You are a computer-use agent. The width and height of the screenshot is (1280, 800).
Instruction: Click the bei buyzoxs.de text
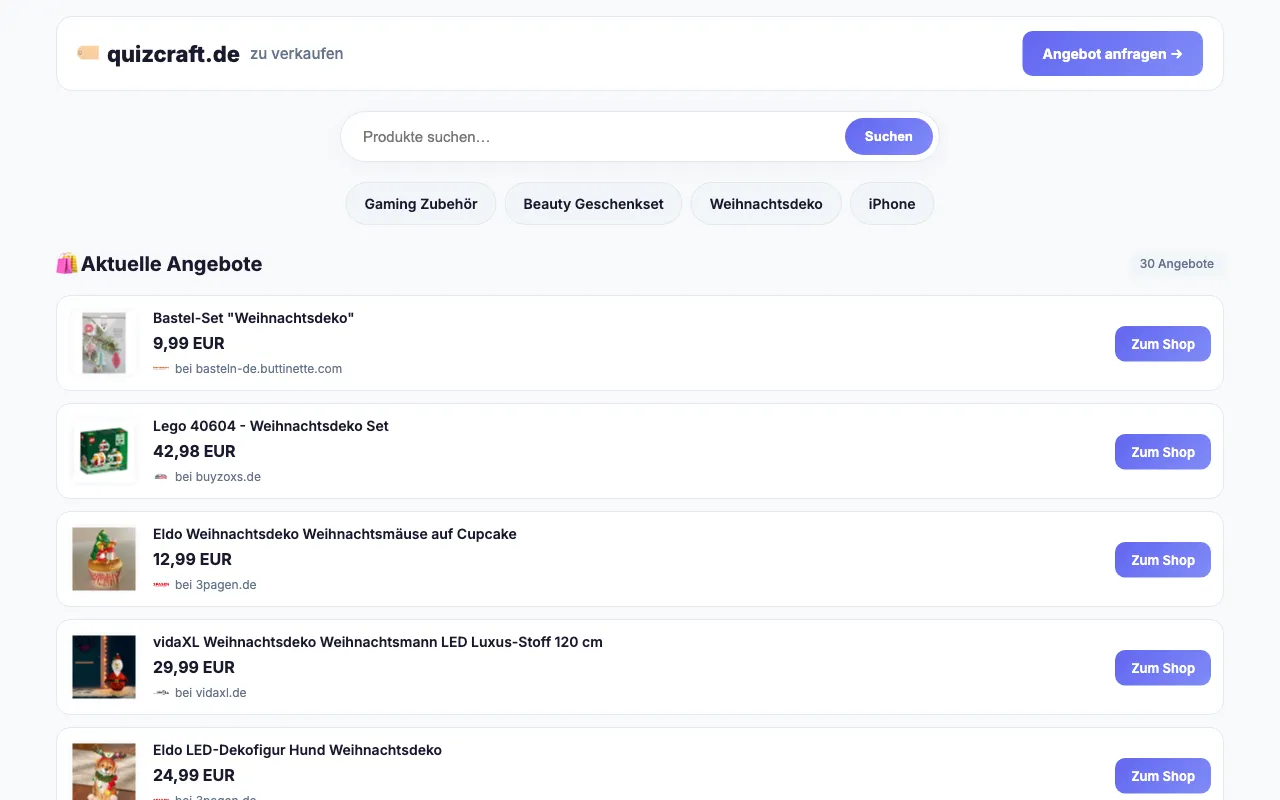[x=218, y=477]
